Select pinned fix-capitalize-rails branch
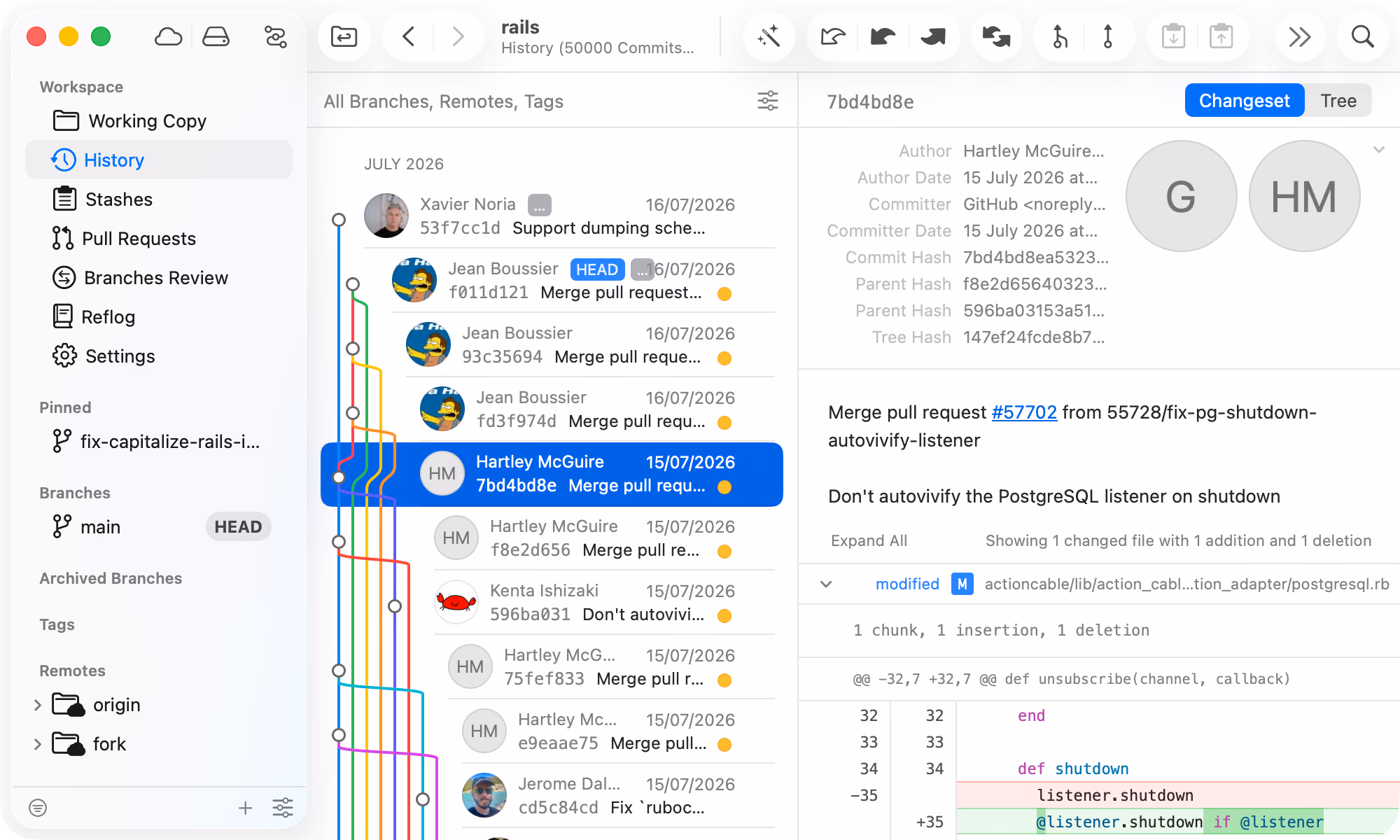The width and height of the screenshot is (1400, 840). [159, 442]
